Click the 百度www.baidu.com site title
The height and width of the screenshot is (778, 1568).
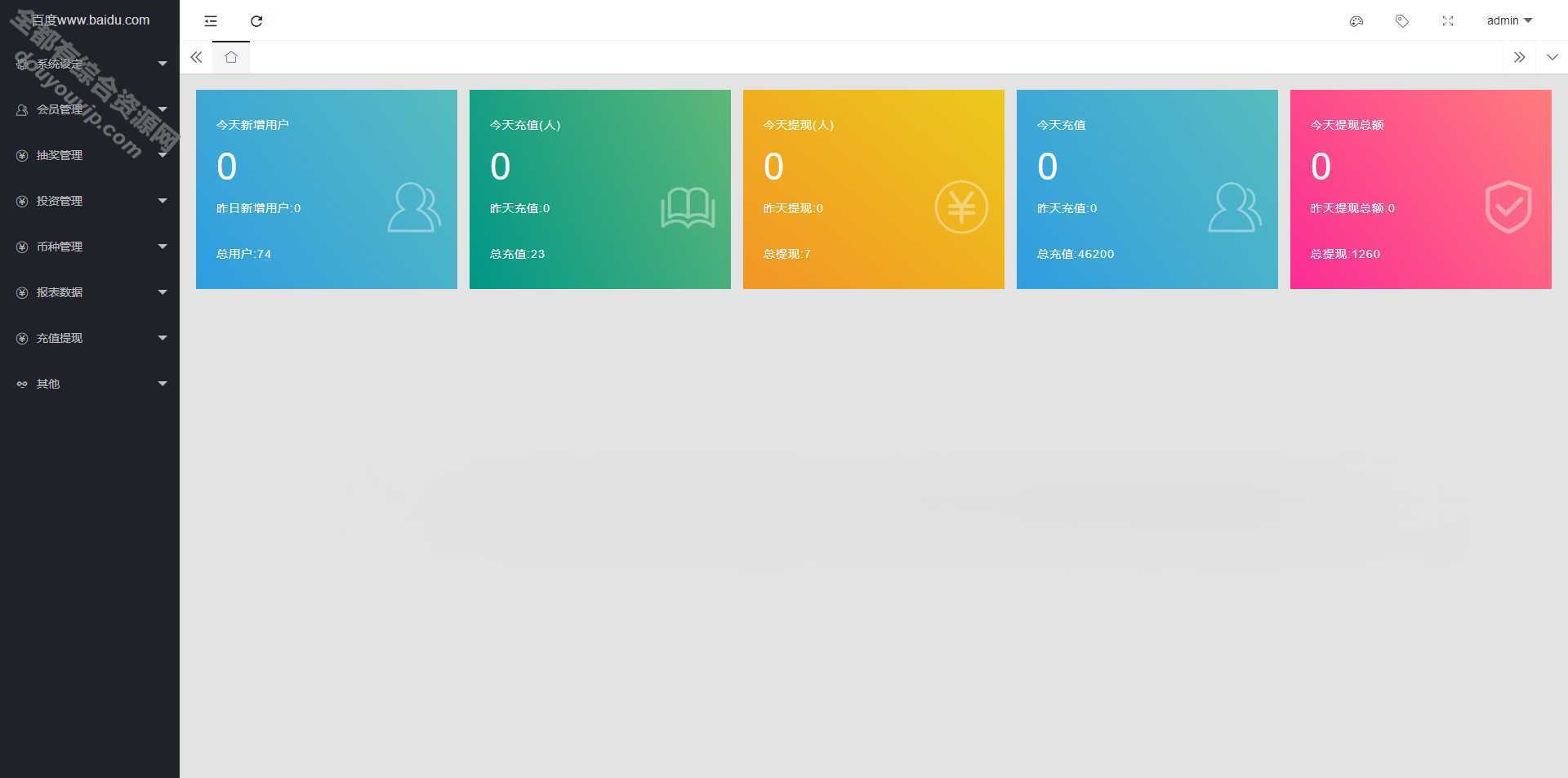point(90,20)
